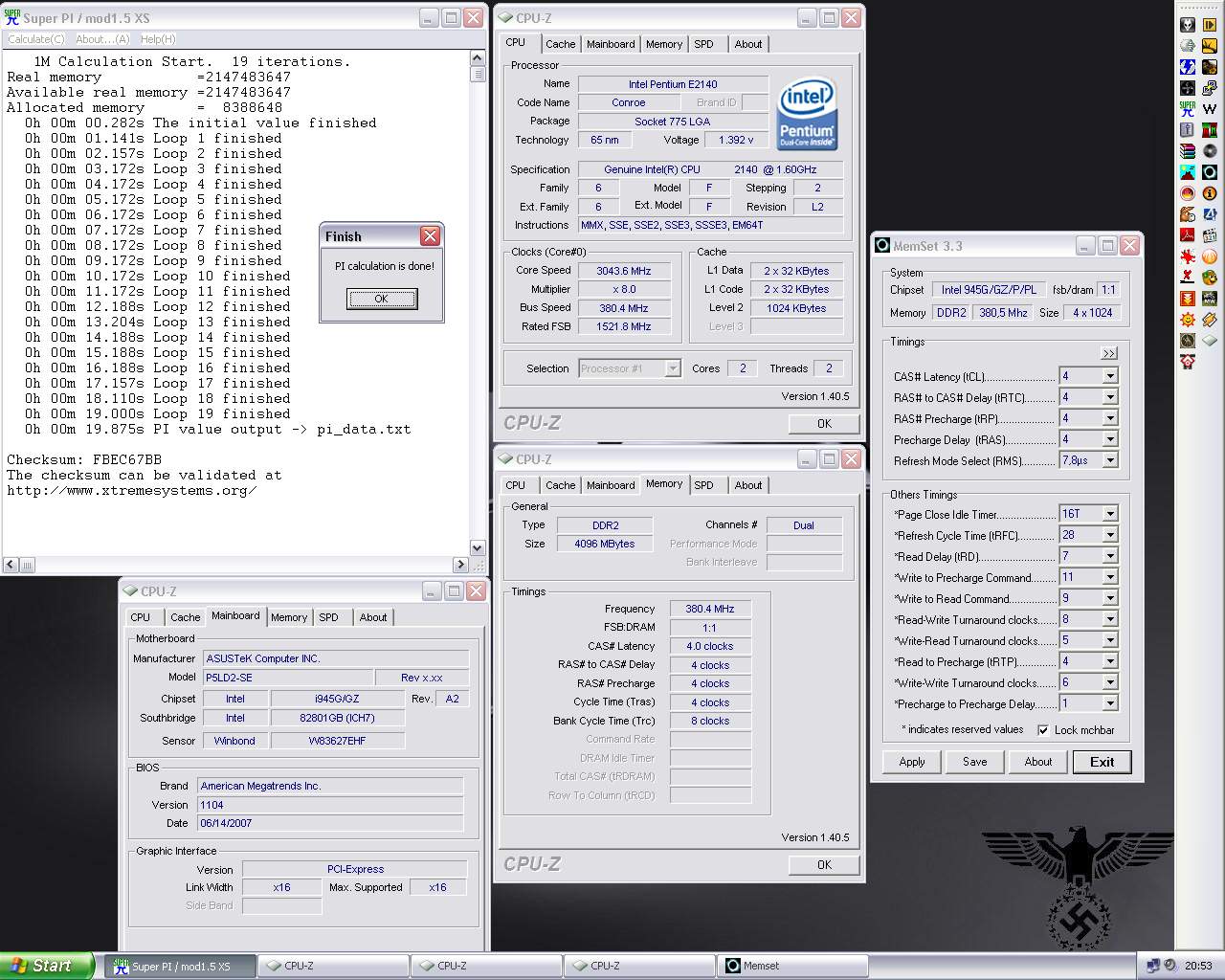Open the NFS MW game icon
The height and width of the screenshot is (980, 1225).
(1210, 298)
